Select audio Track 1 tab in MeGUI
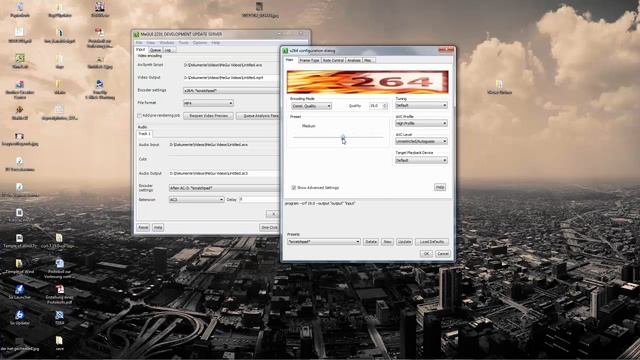Image resolution: width=640 pixels, height=360 pixels. click(144, 134)
